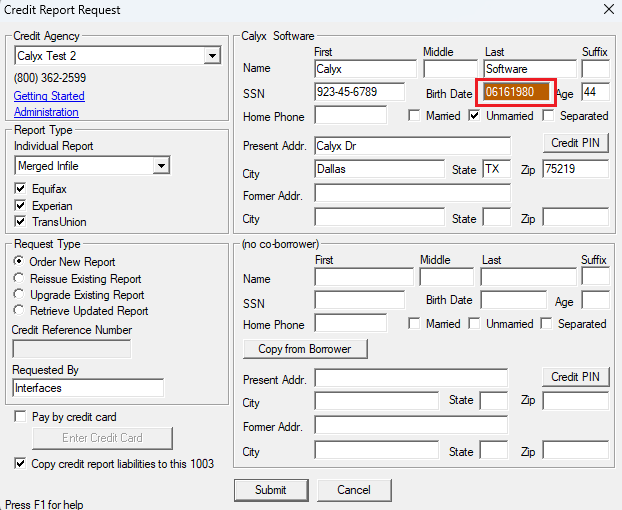Click borrower Zip field 75219
Image resolution: width=622 pixels, height=510 pixels.
coord(576,169)
